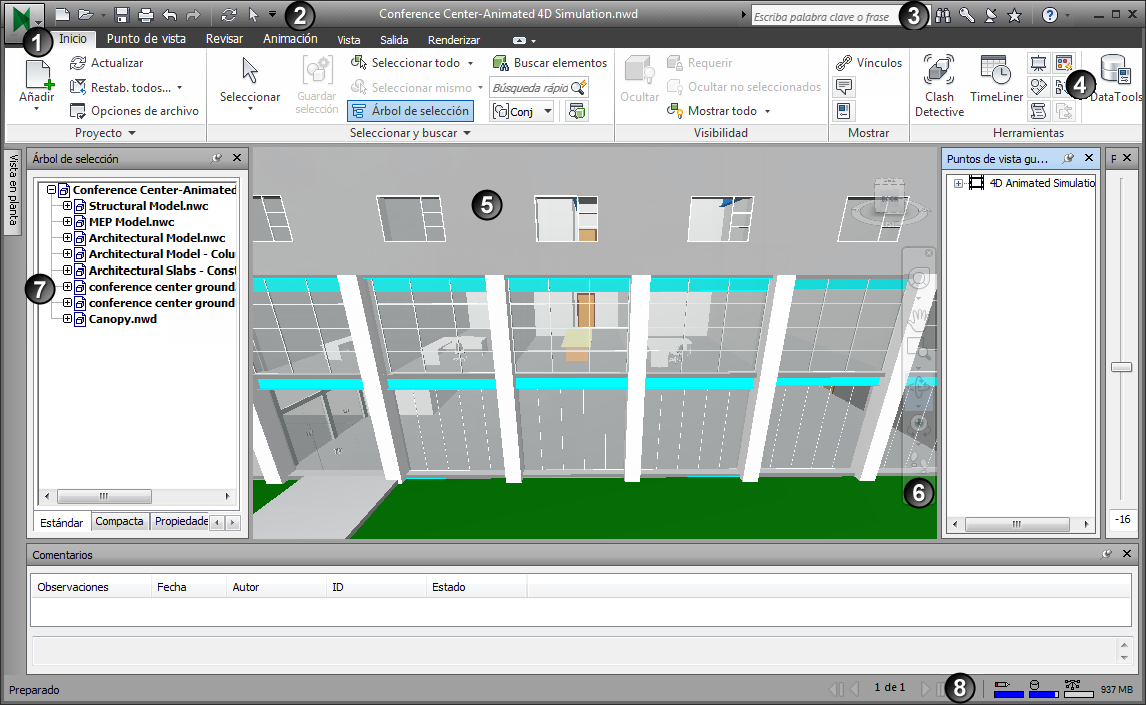Screen dimensions: 1146x705
Task: Open the Seleccionar todo dropdown arrow
Action: [x=471, y=64]
